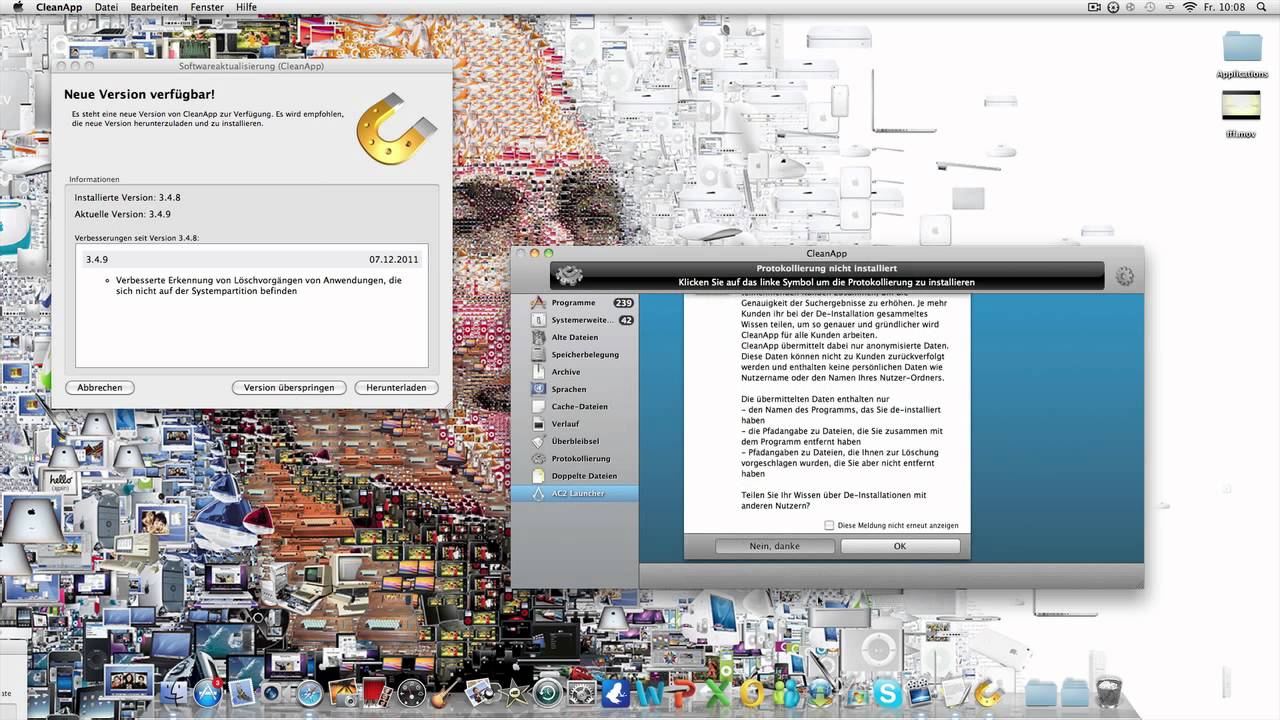Click the Nein, danke button
The image size is (1280, 720).
[x=775, y=546]
